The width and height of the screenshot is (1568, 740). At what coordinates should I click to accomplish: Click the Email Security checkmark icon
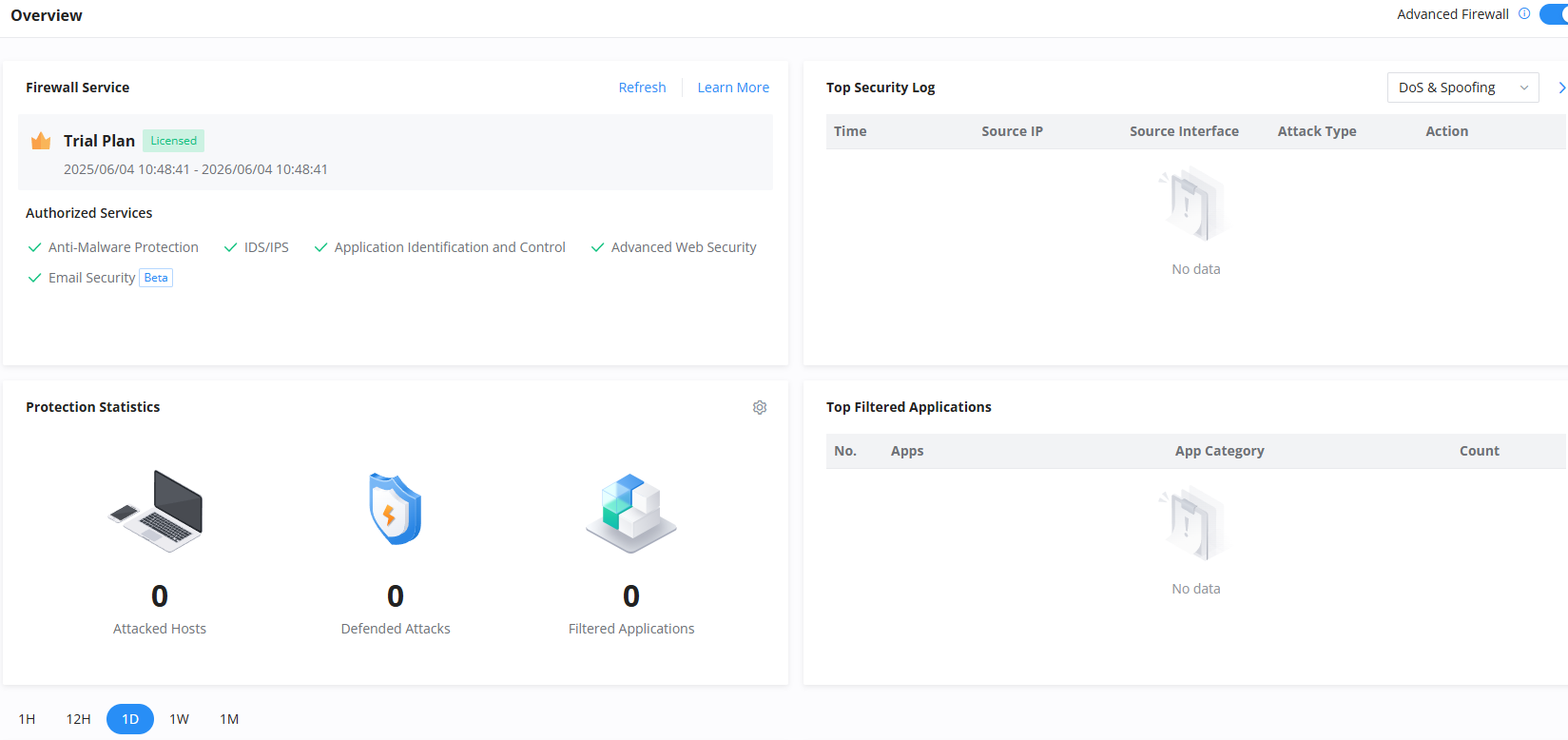[35, 278]
